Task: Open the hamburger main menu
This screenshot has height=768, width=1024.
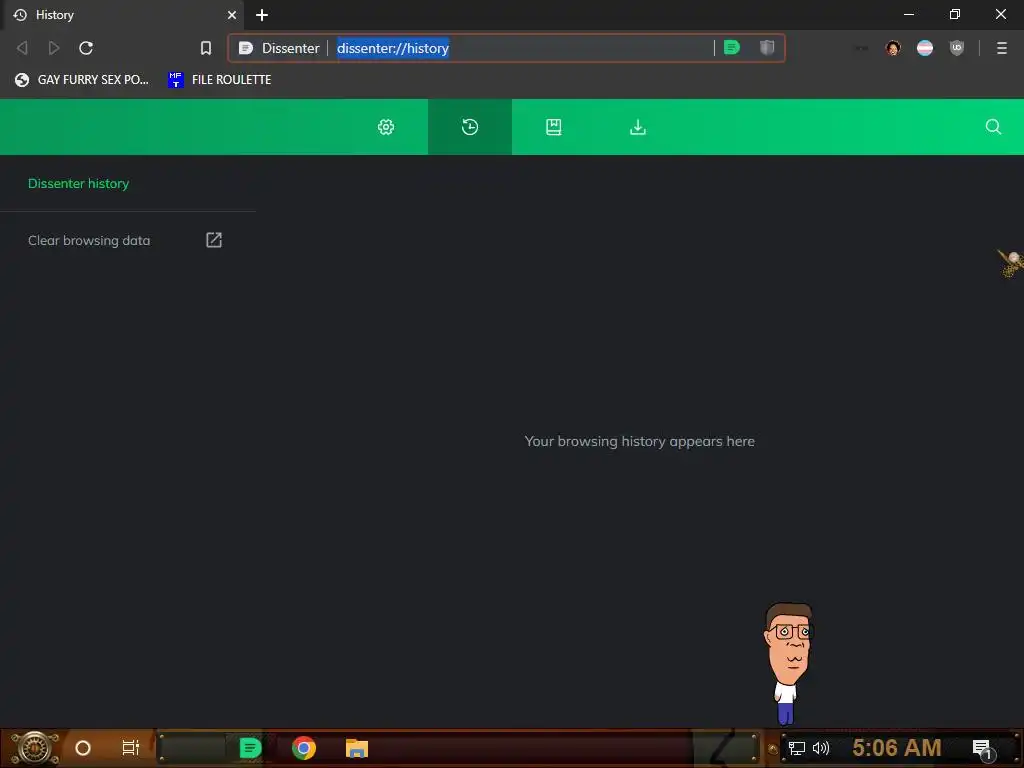Action: (x=1002, y=48)
